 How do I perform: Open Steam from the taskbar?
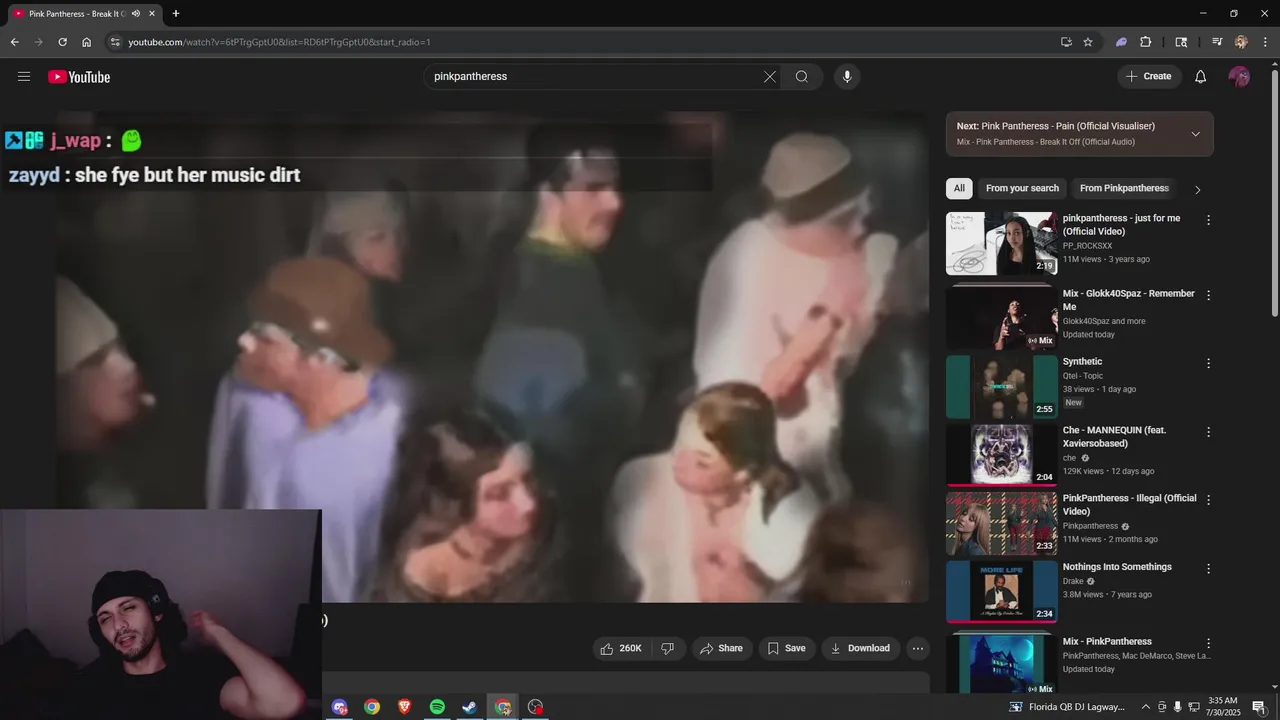point(469,707)
